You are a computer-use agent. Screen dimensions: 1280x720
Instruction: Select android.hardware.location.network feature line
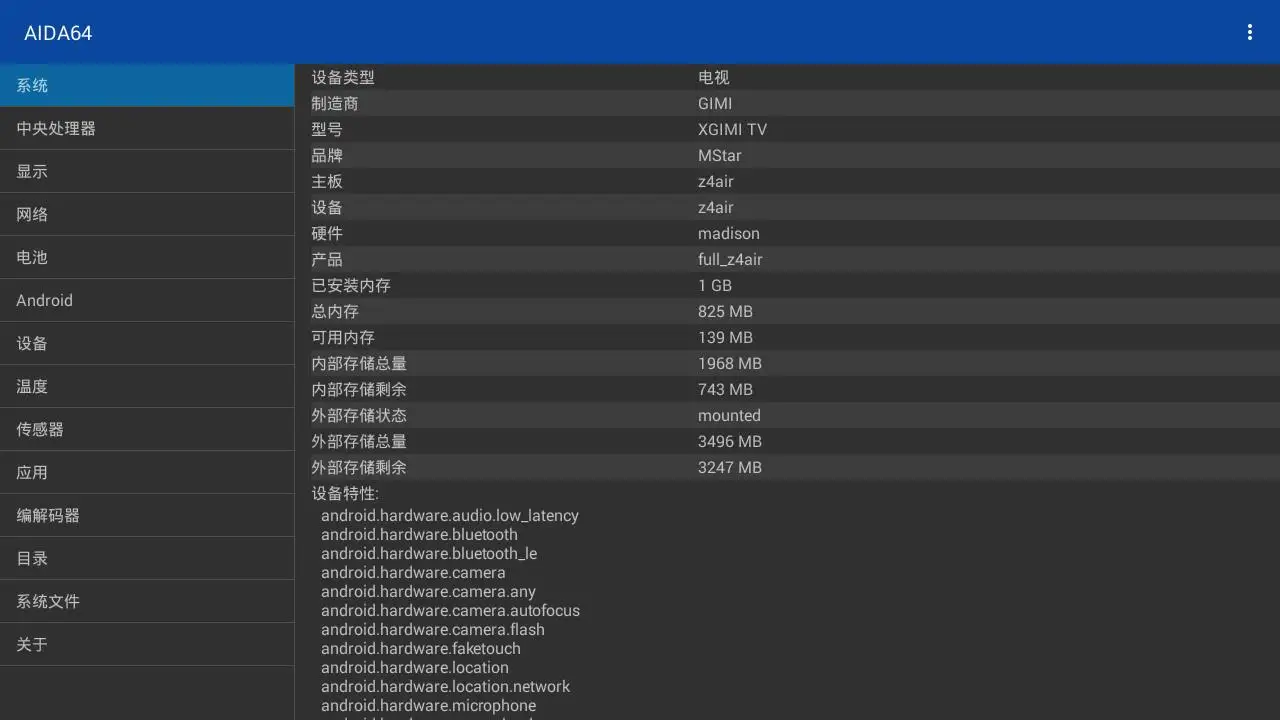point(445,687)
